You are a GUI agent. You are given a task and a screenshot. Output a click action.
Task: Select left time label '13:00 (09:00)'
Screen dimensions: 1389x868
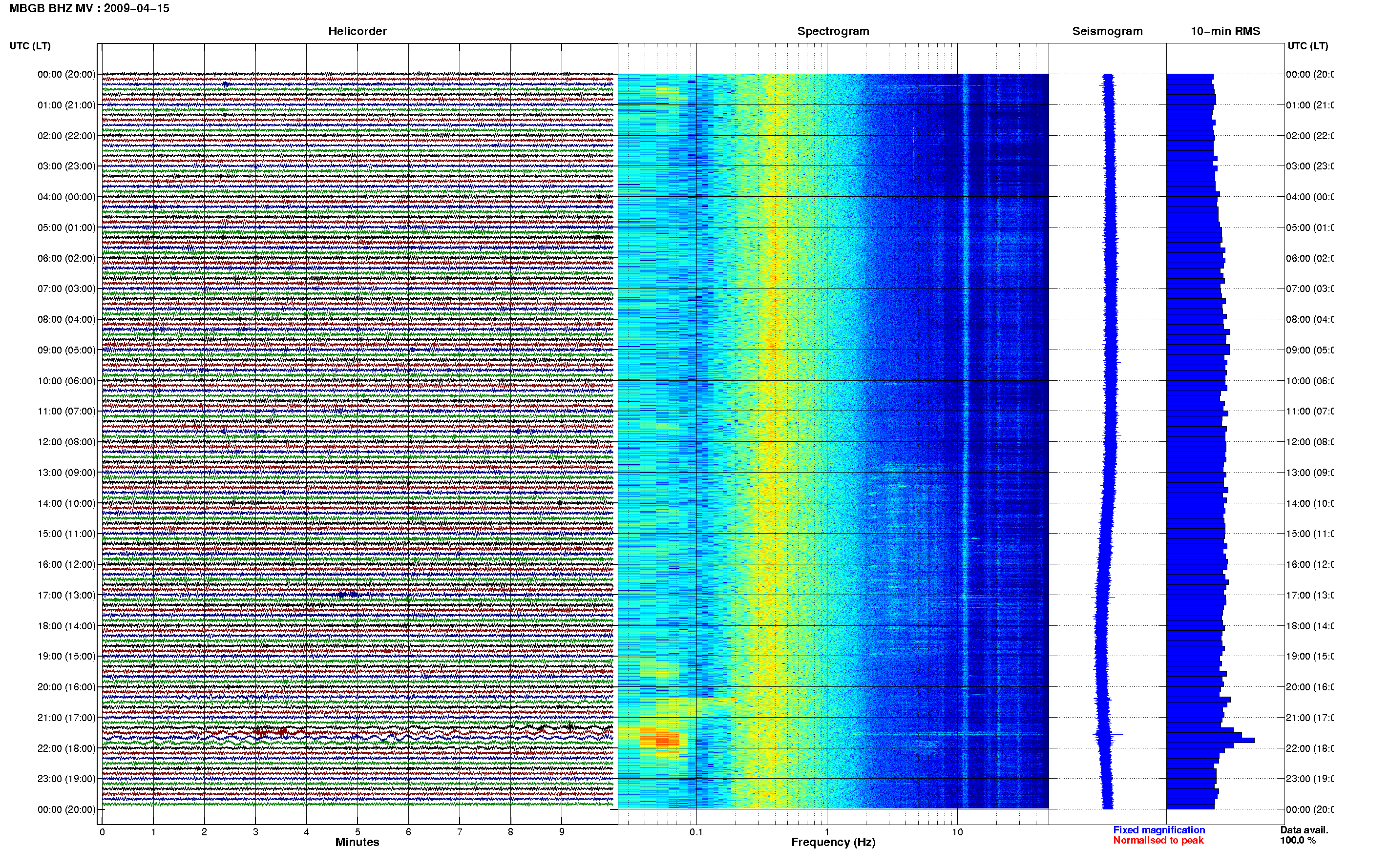[x=66, y=473]
